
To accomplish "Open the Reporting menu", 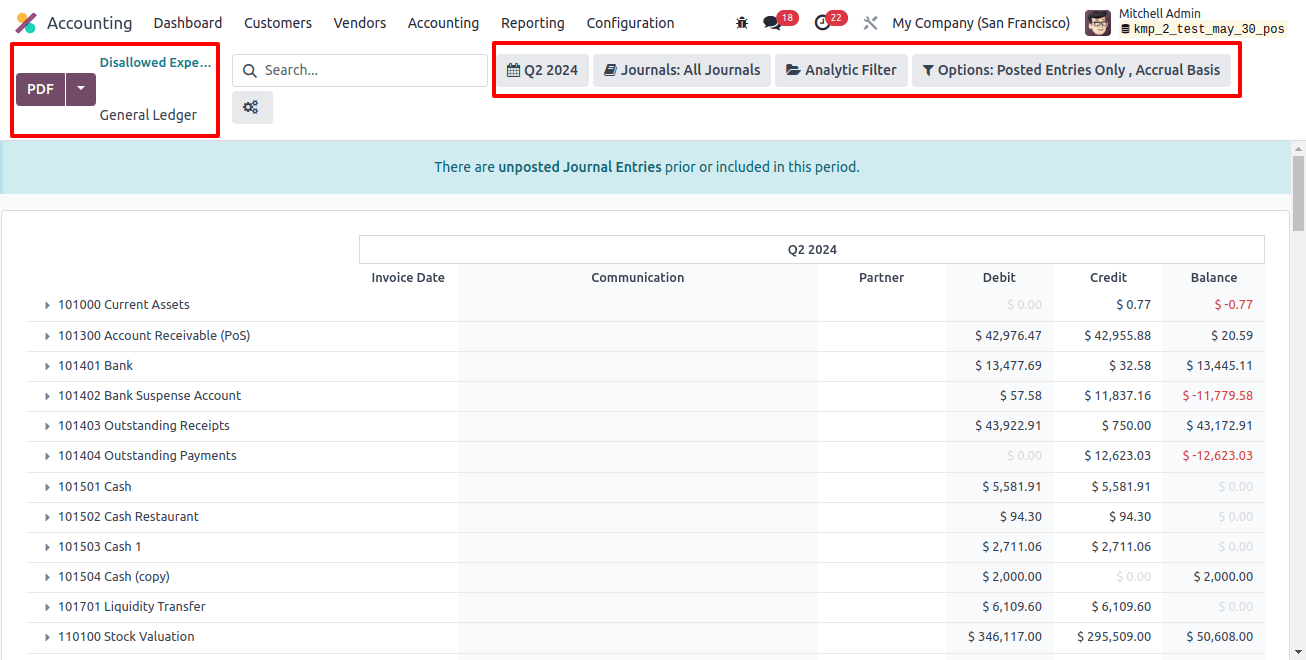I will [533, 23].
